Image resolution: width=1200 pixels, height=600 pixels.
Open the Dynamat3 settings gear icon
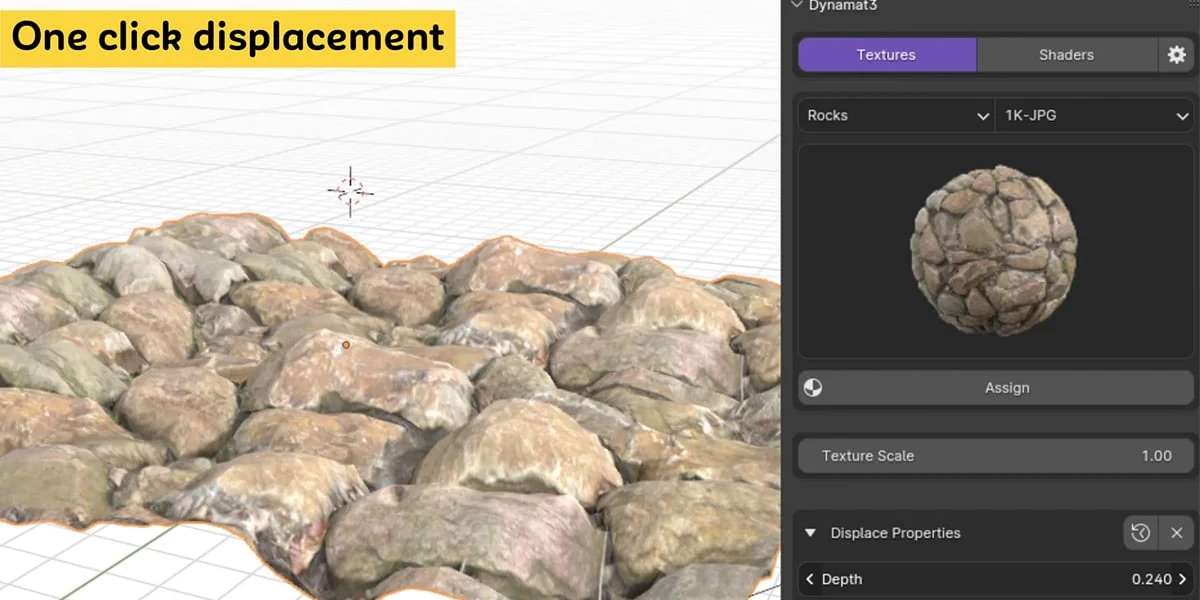[x=1178, y=55]
